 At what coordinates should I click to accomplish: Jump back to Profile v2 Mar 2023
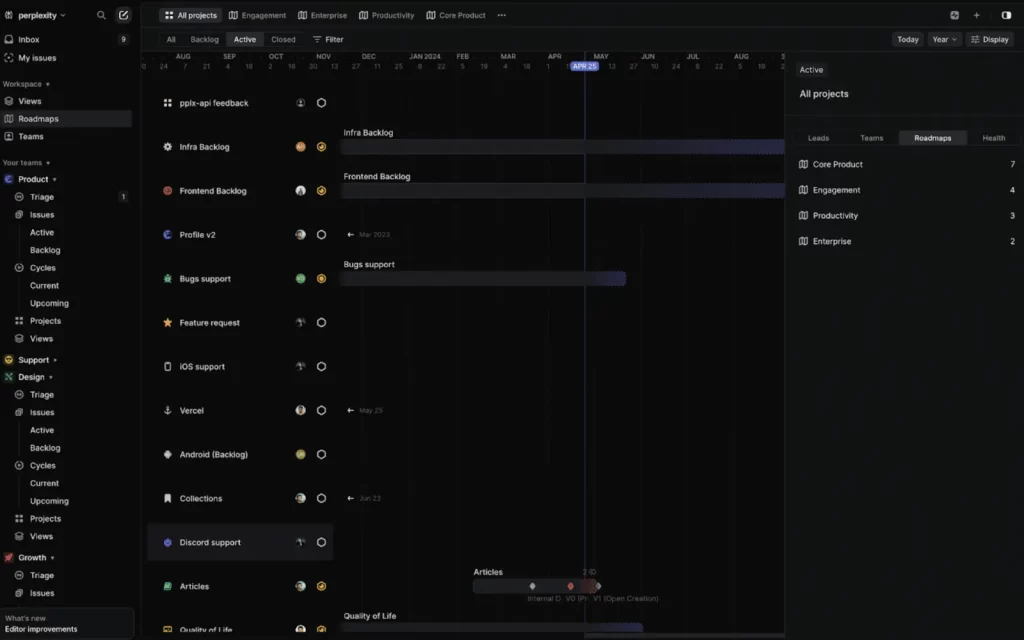point(369,234)
